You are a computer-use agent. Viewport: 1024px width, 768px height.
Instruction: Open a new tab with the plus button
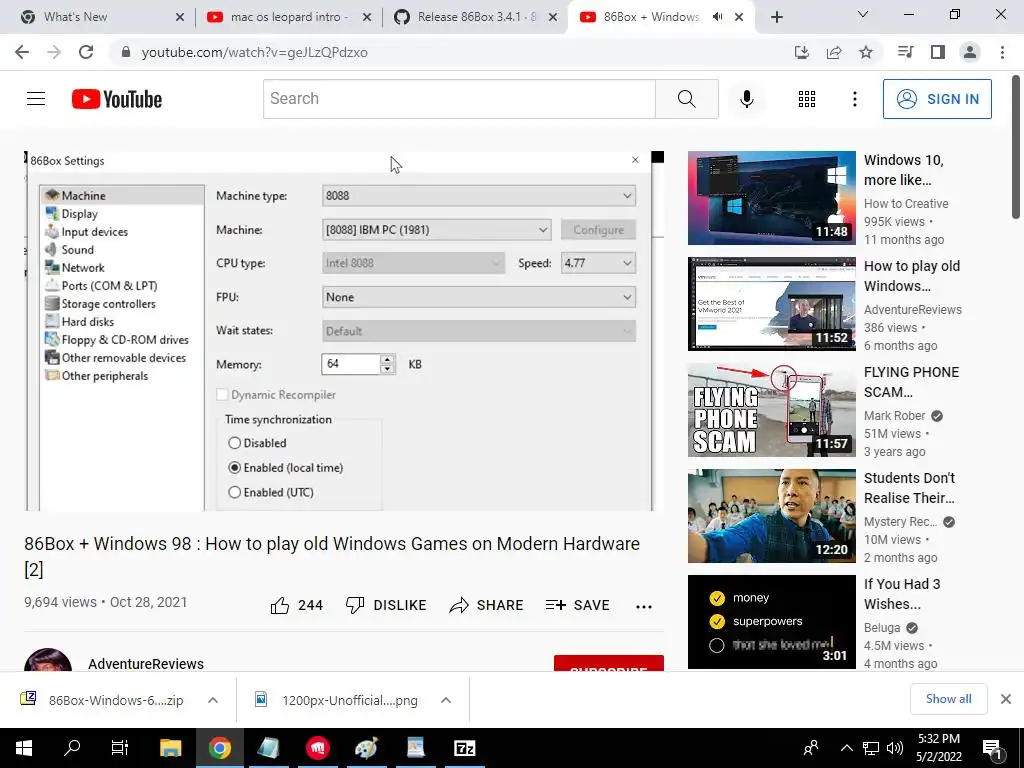[x=776, y=17]
